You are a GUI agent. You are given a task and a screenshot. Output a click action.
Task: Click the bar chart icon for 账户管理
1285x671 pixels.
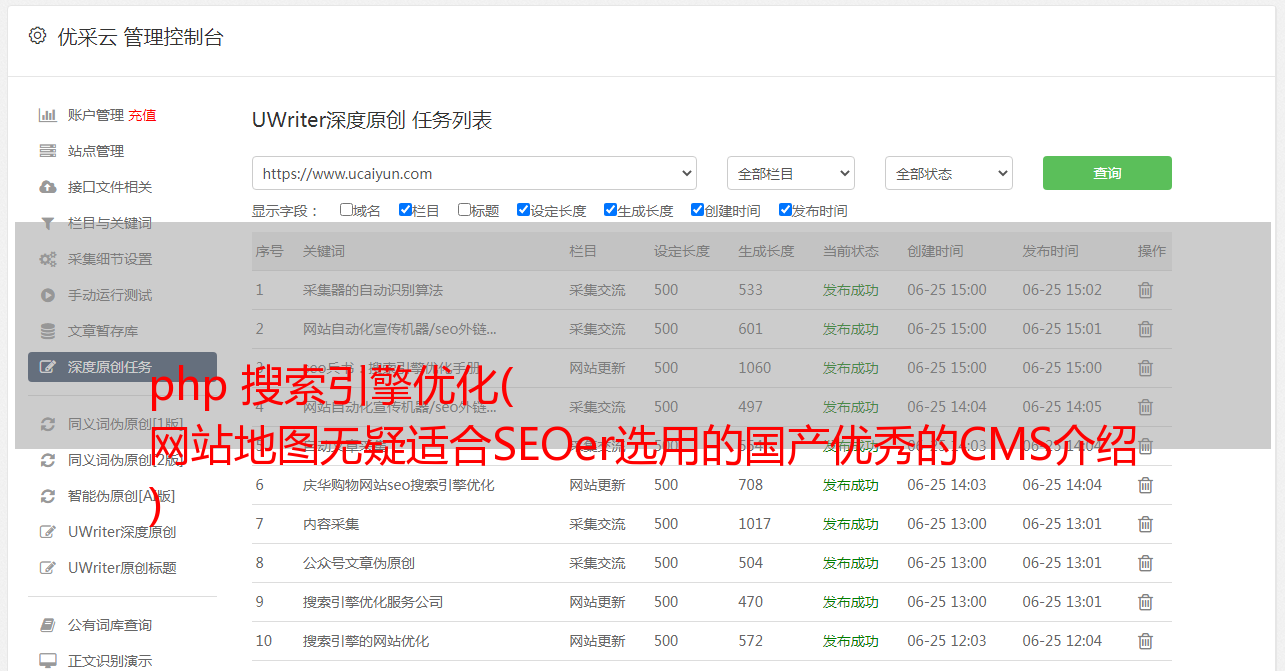47,115
